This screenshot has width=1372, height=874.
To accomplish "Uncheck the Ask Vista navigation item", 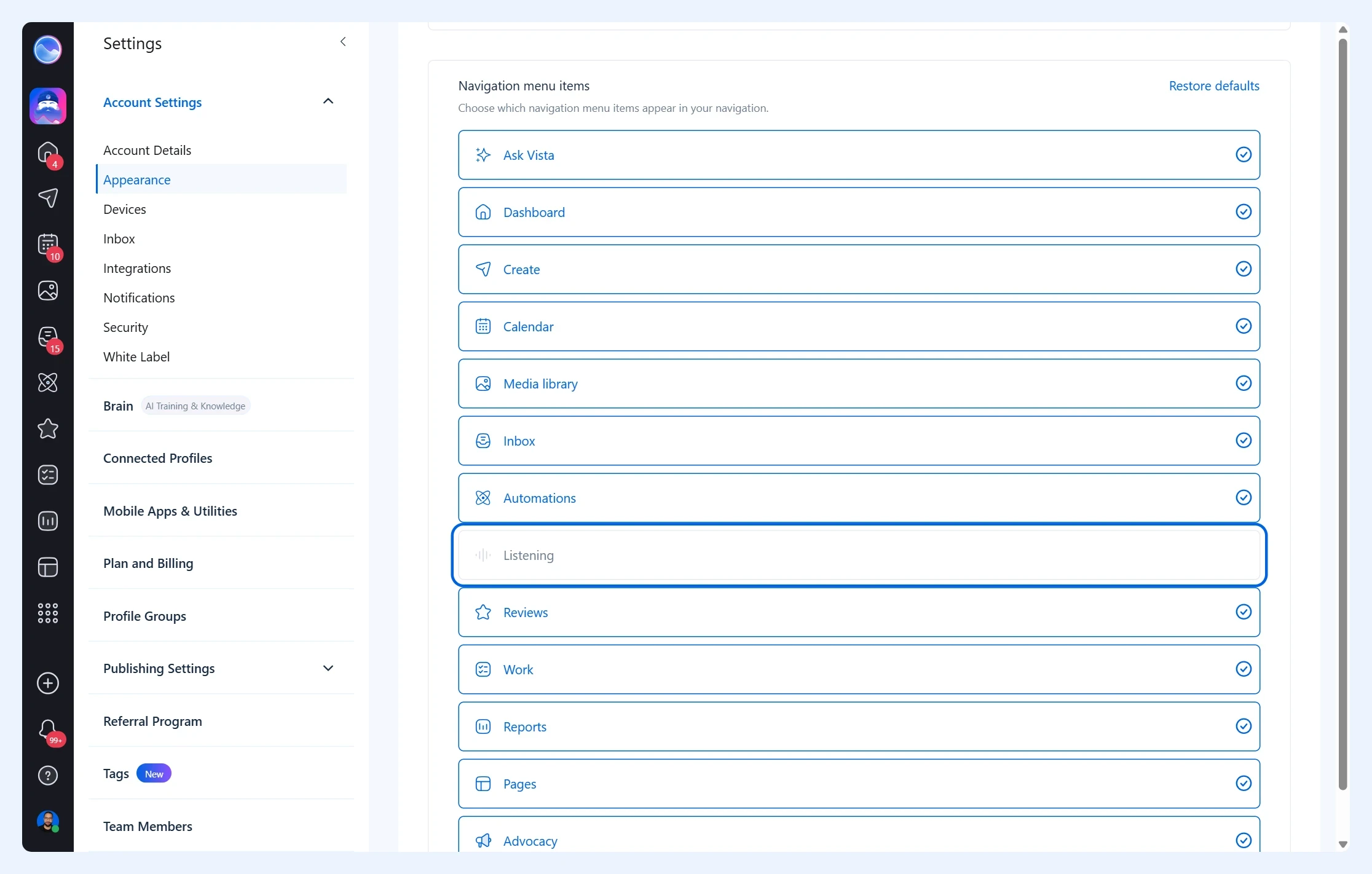I will pos(1244,154).
